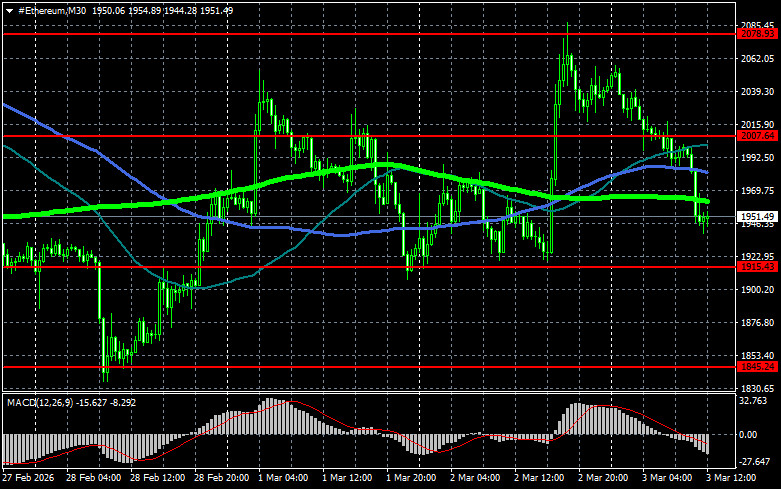Click the 32.763 MACD scale value

point(753,401)
